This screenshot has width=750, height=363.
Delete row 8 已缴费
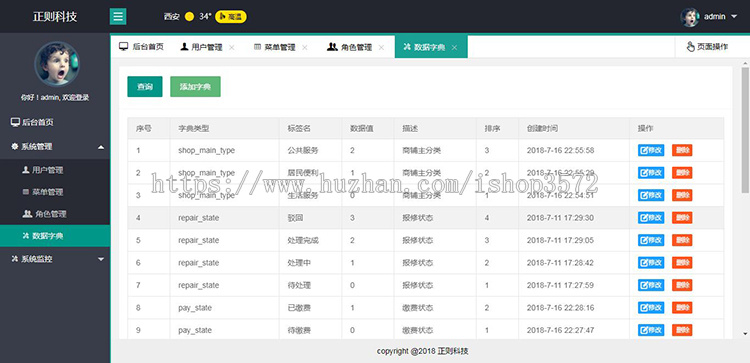[682, 308]
